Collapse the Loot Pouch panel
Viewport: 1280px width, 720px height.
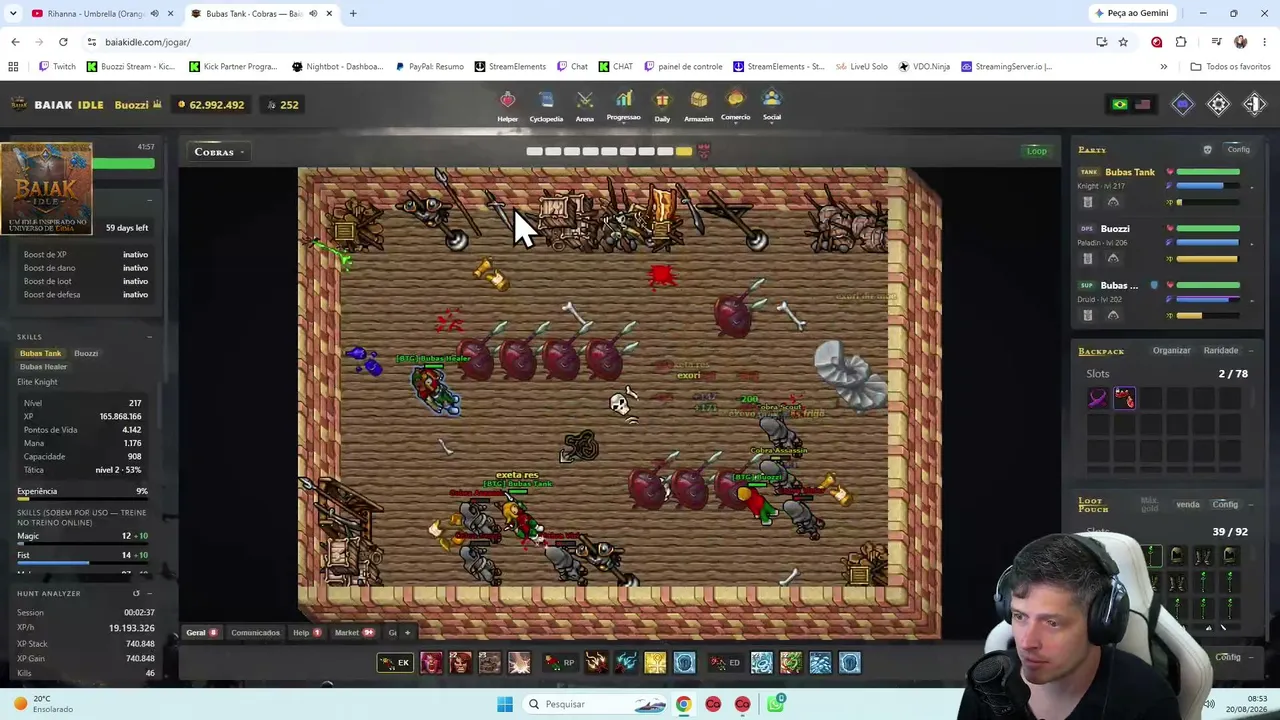click(1251, 505)
